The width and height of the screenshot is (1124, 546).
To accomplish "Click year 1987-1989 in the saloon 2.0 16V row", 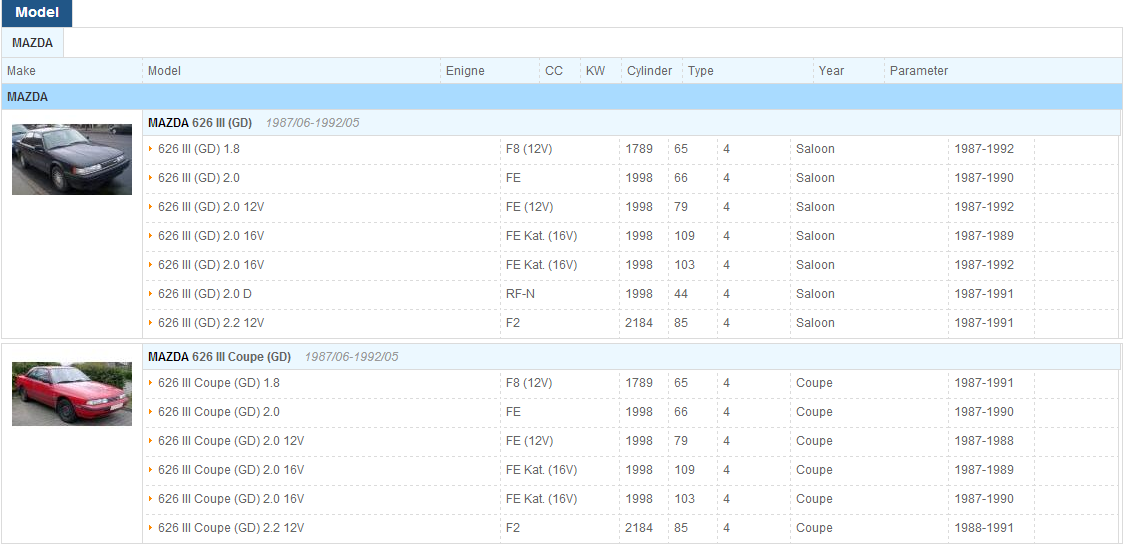I will (984, 236).
